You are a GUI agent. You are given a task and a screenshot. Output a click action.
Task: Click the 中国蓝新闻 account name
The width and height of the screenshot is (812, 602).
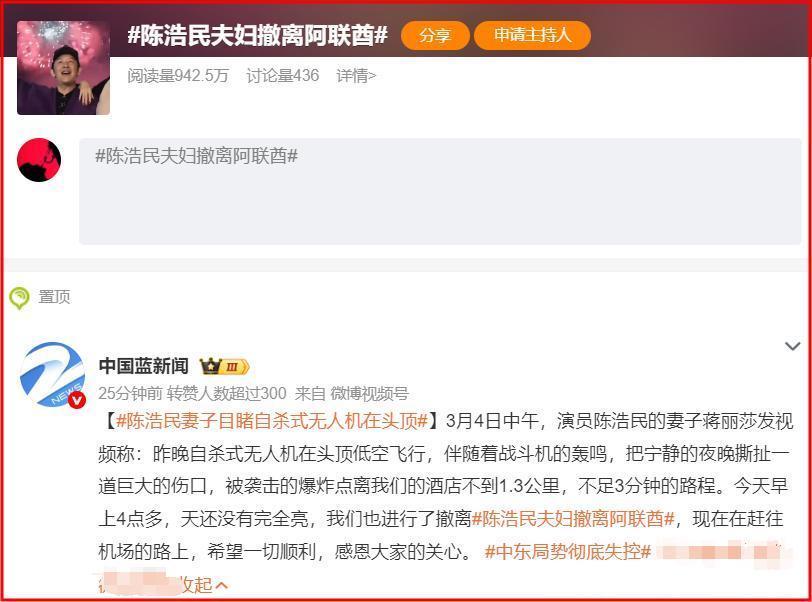coord(143,366)
